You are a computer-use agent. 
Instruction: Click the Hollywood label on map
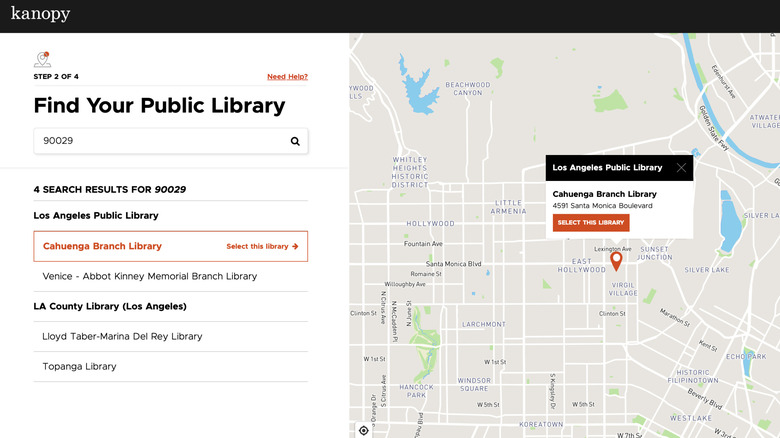(430, 224)
